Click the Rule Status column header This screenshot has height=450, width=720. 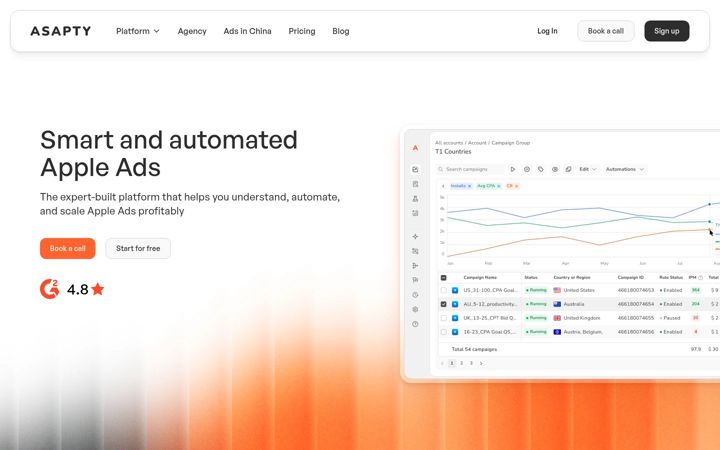[x=671, y=278]
